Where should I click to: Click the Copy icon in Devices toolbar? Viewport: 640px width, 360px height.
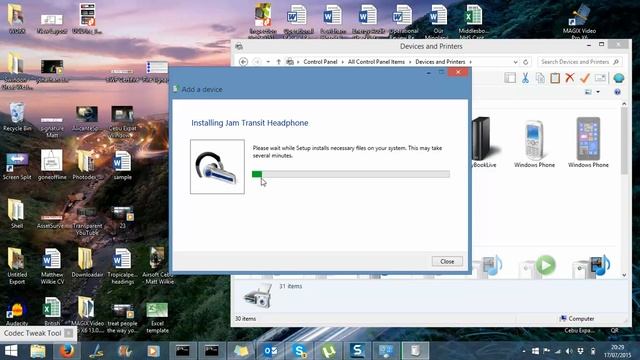click(x=540, y=78)
